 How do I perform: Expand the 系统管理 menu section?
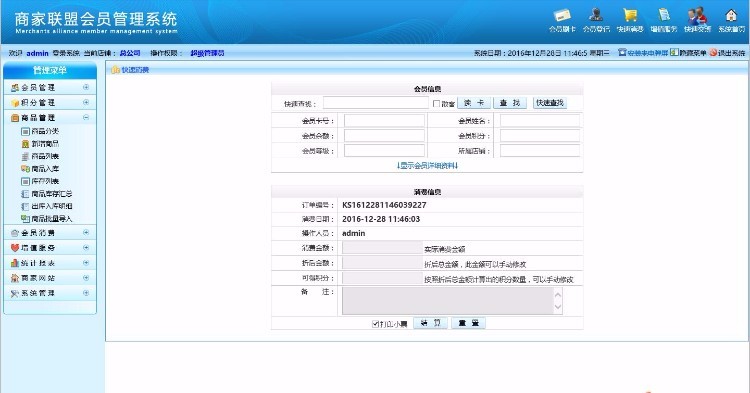86,293
